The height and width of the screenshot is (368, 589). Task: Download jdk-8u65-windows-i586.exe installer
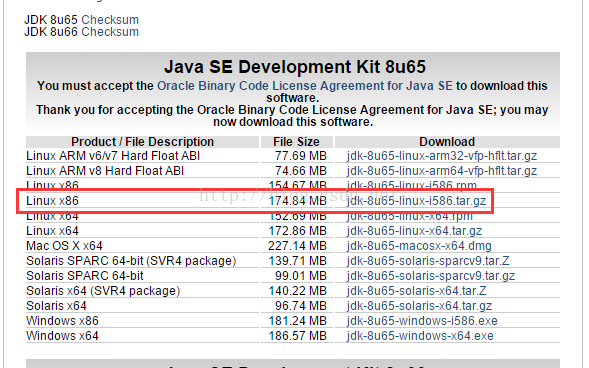pos(422,321)
